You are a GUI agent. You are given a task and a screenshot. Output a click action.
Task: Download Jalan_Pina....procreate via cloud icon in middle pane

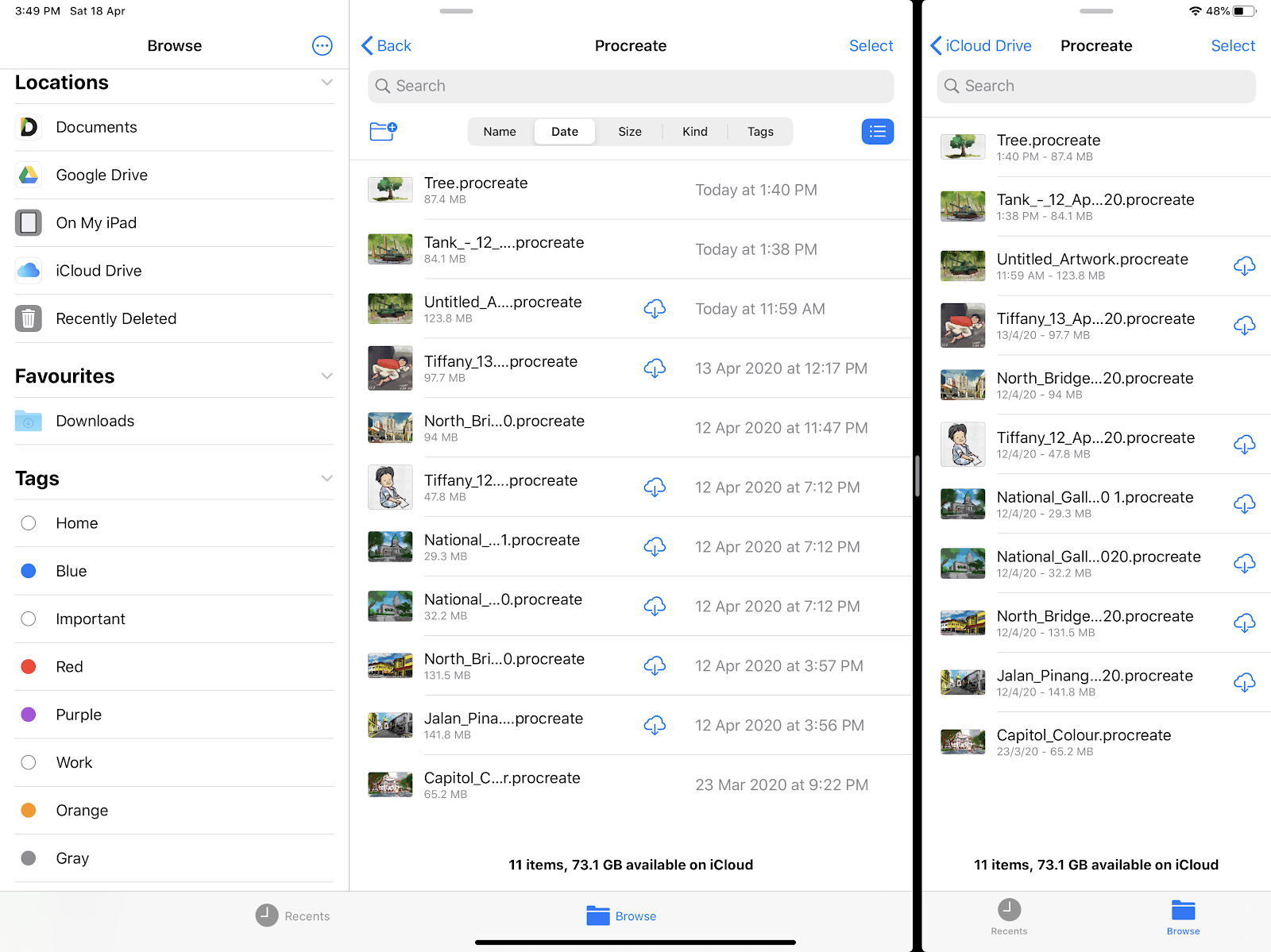click(655, 726)
